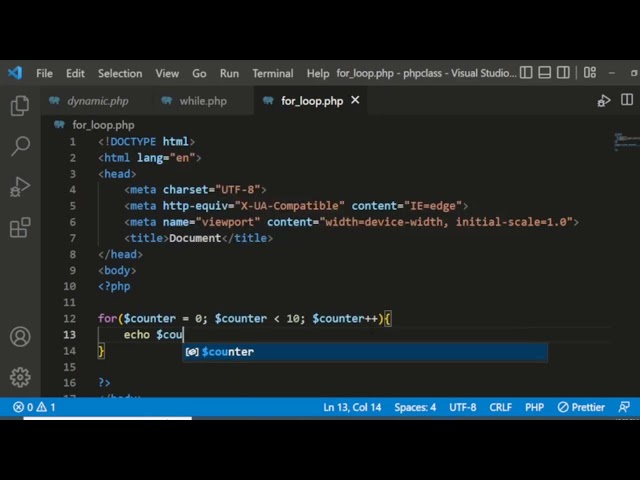Screen dimensions: 640x480
Task: Place cursor on the <?php line
Action: pyautogui.click(x=114, y=287)
